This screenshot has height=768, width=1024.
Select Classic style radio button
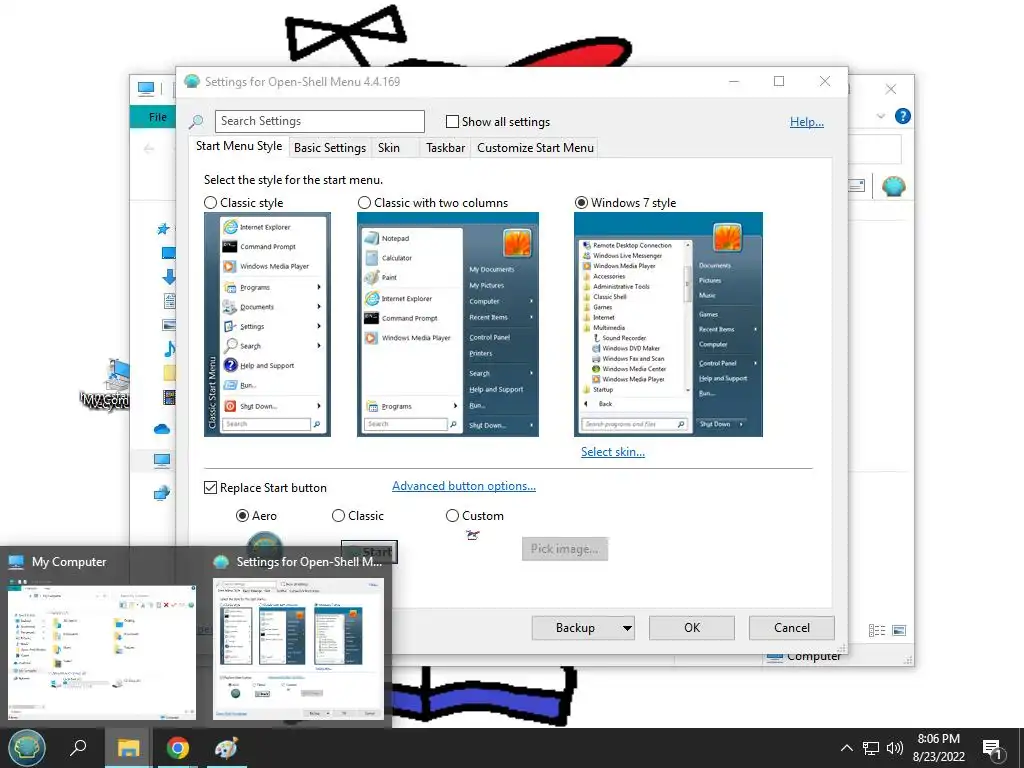coord(210,202)
